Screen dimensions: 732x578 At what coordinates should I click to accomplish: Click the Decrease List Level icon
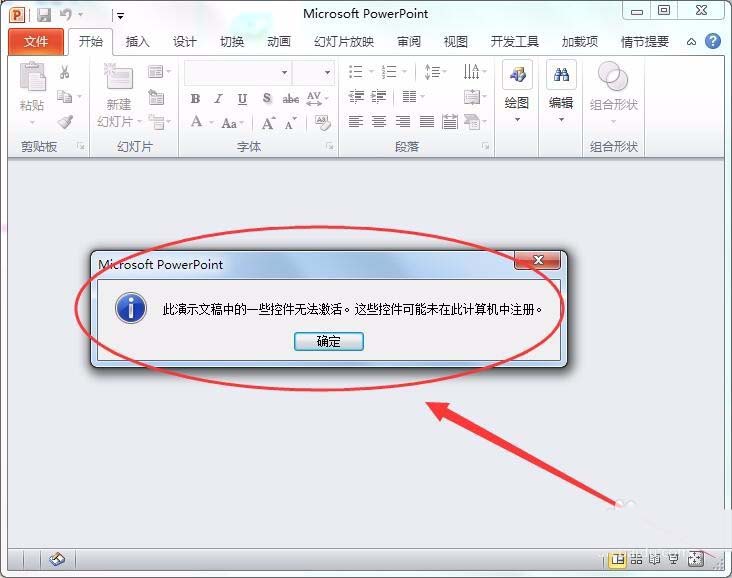click(x=357, y=97)
